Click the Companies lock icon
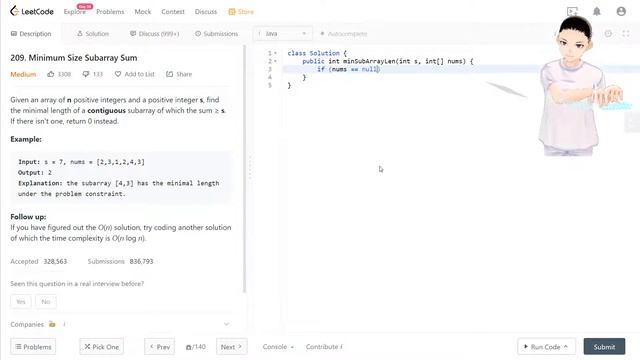 (x=52, y=324)
